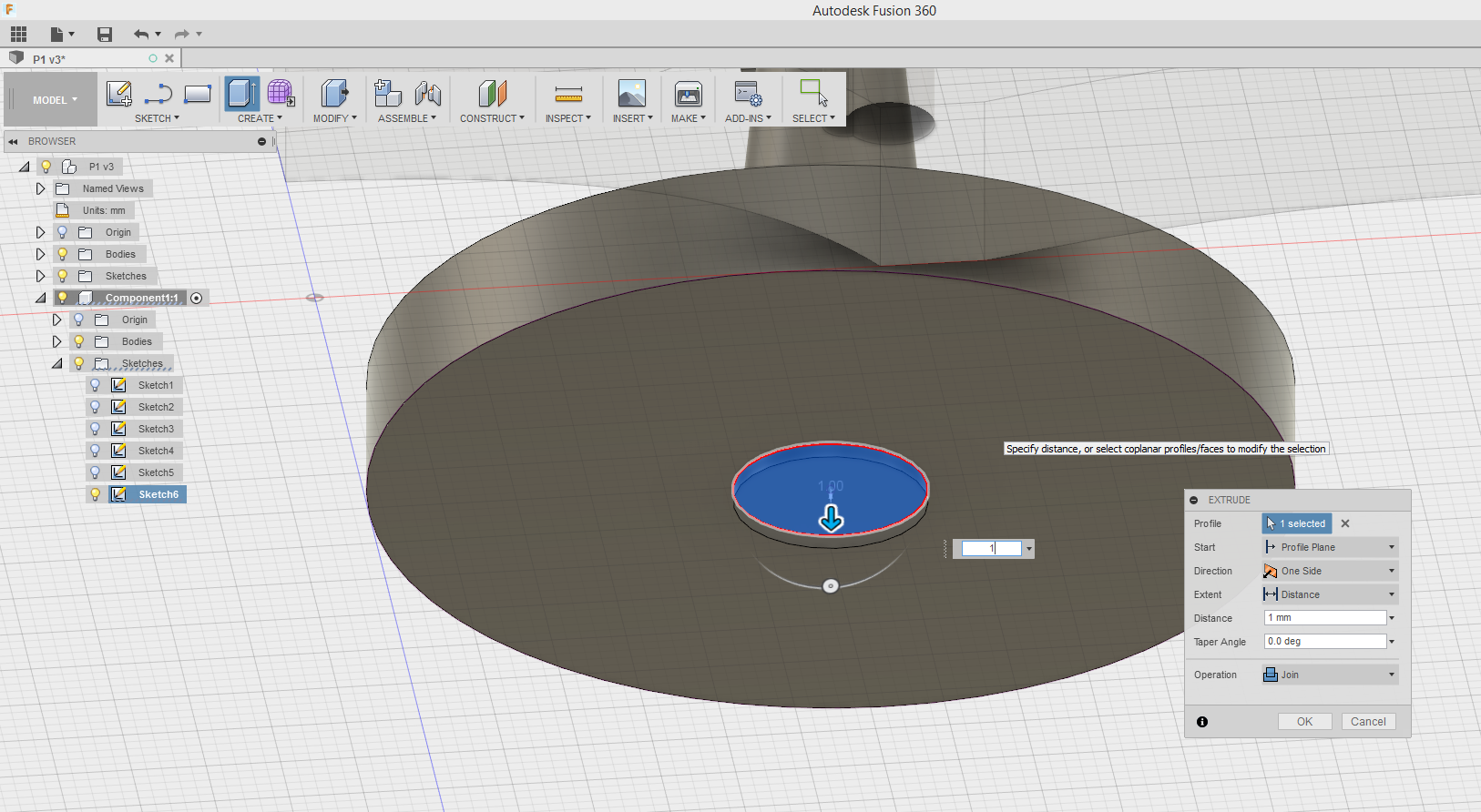This screenshot has width=1481, height=812.
Task: Click the Select tool icon
Action: (x=813, y=93)
